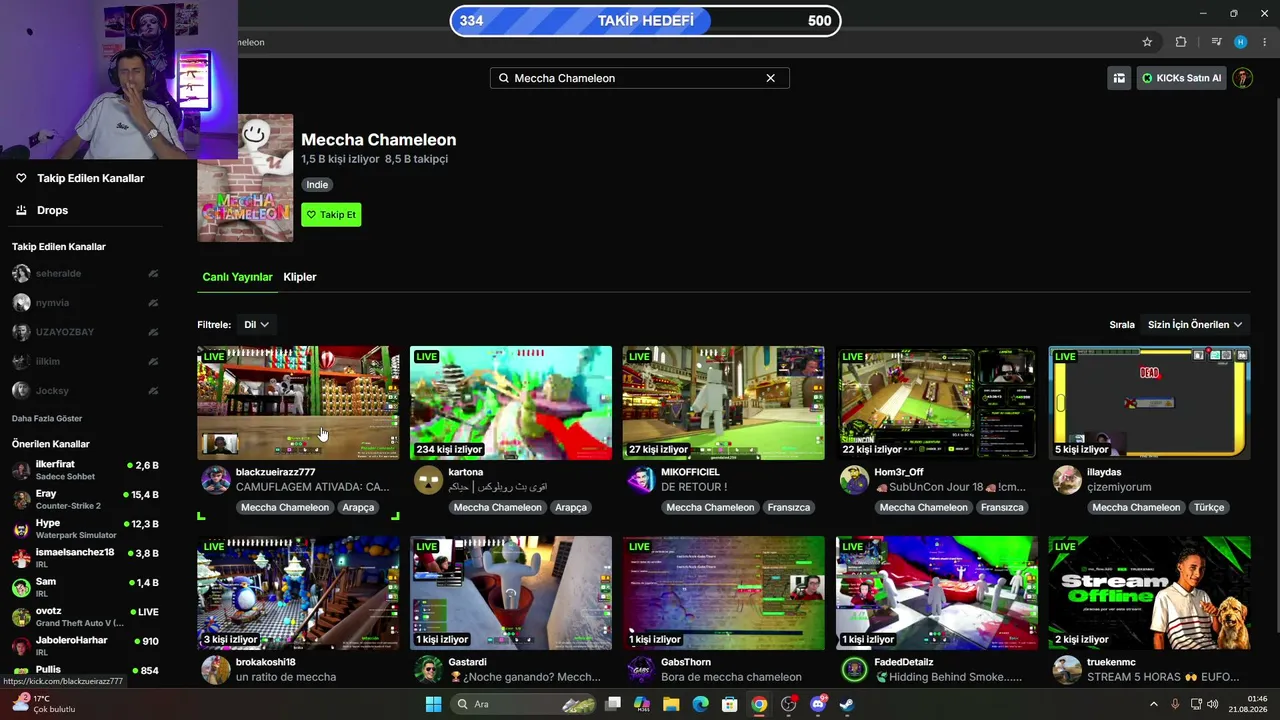Open Gastardi channel avatar

tap(429, 670)
